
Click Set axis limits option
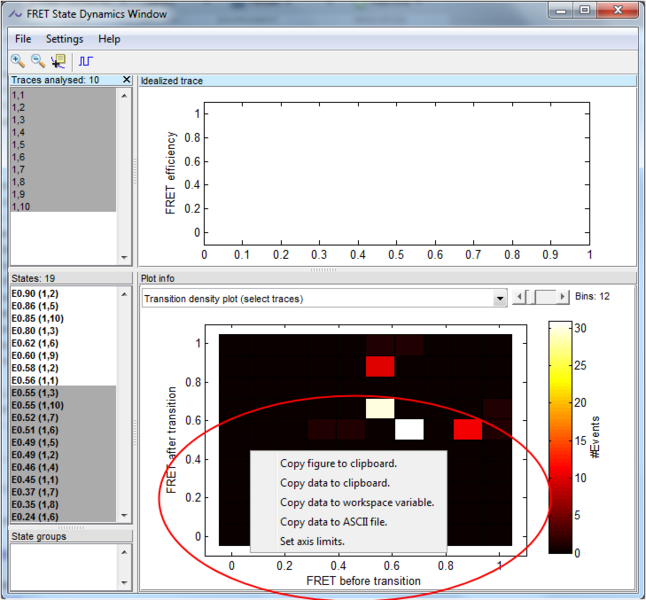pos(312,541)
